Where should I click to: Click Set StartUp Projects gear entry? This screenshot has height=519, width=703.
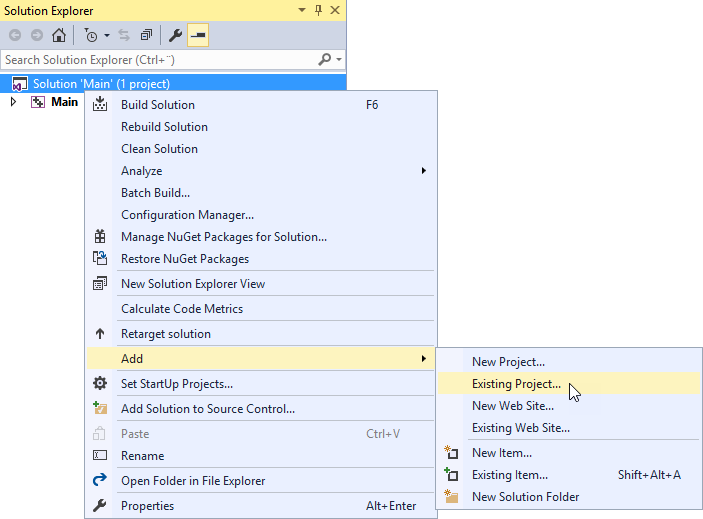click(177, 384)
